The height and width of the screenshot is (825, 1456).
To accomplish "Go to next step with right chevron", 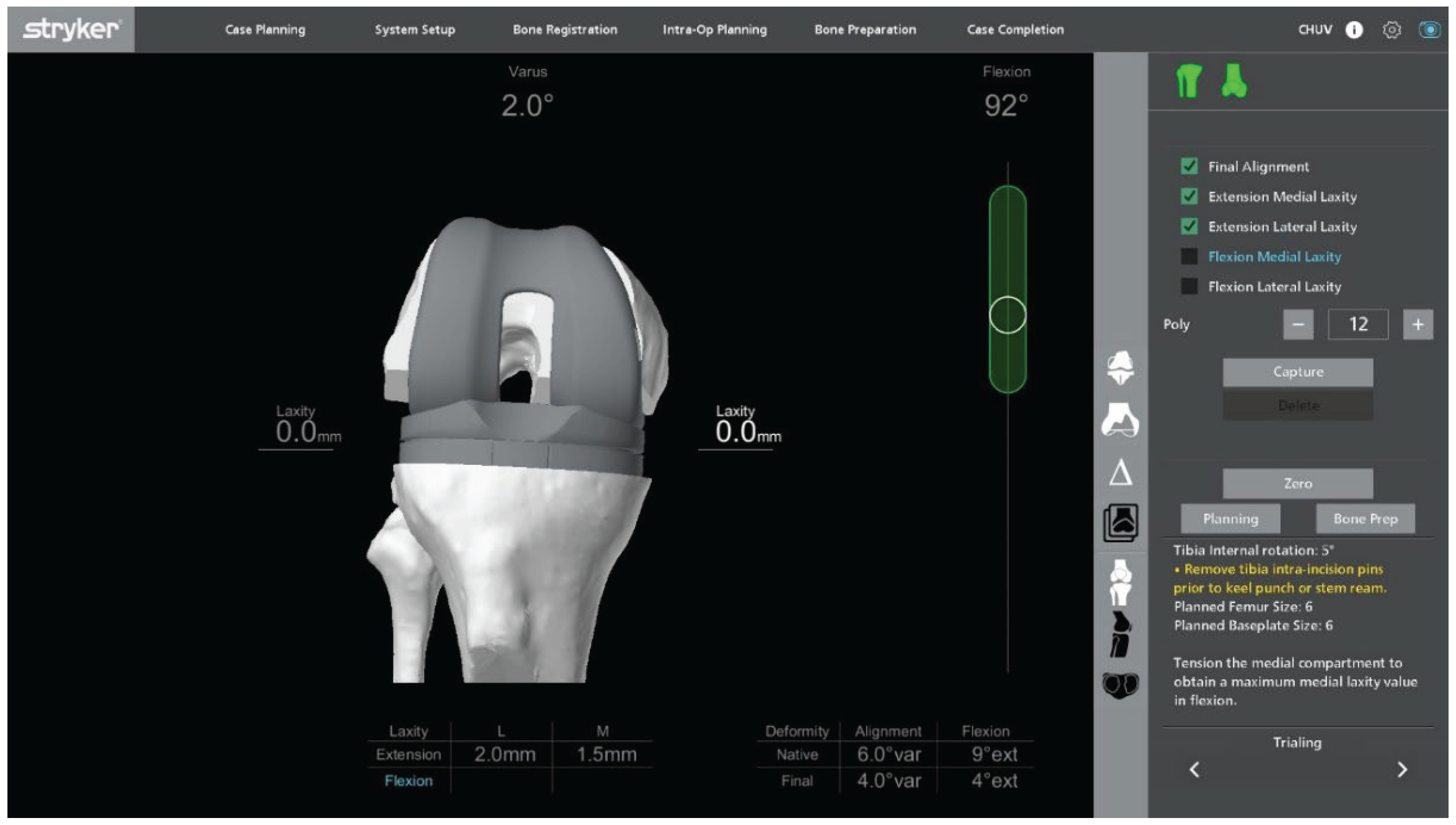I will tap(1402, 769).
